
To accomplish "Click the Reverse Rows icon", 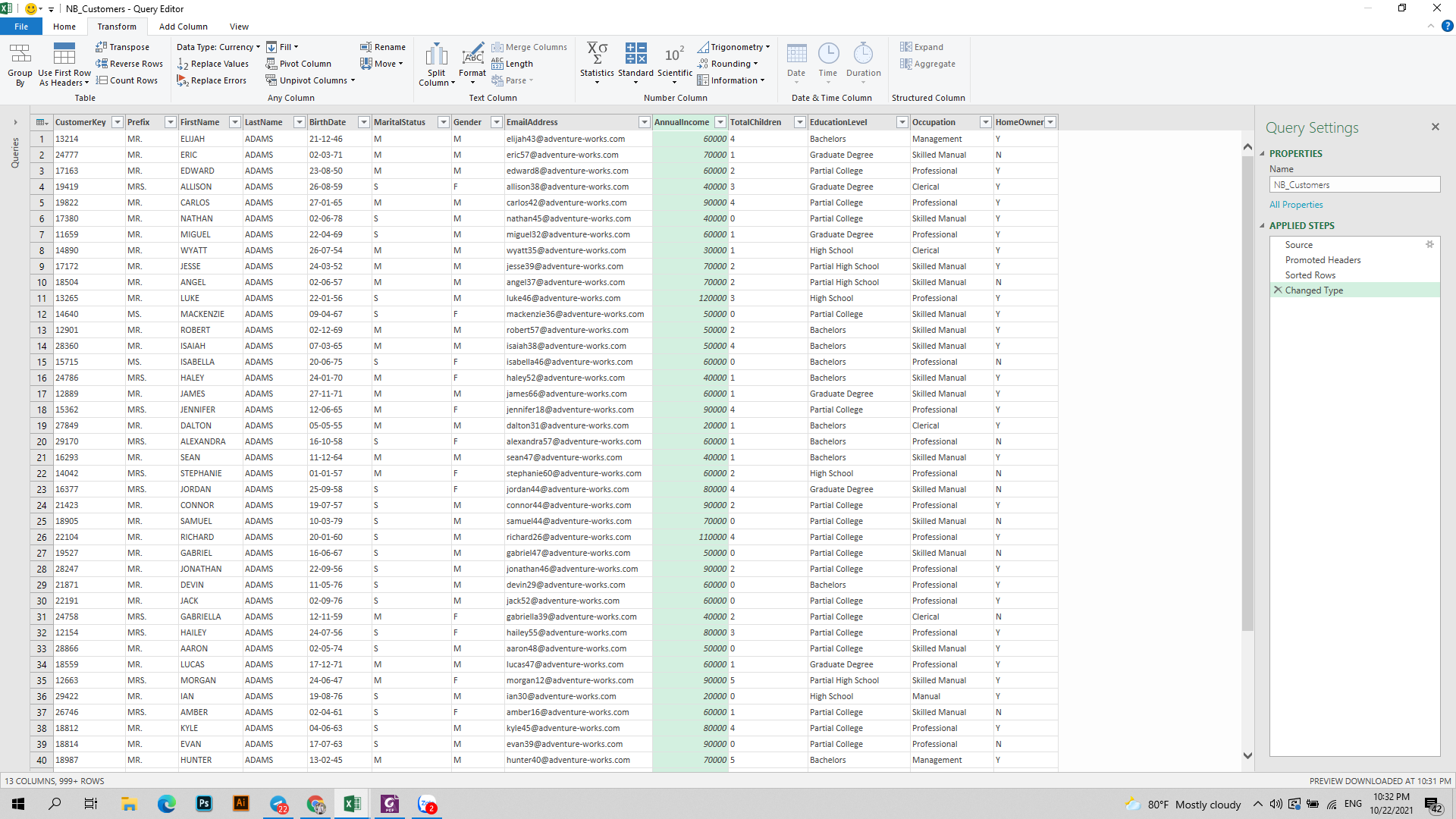I will [102, 64].
